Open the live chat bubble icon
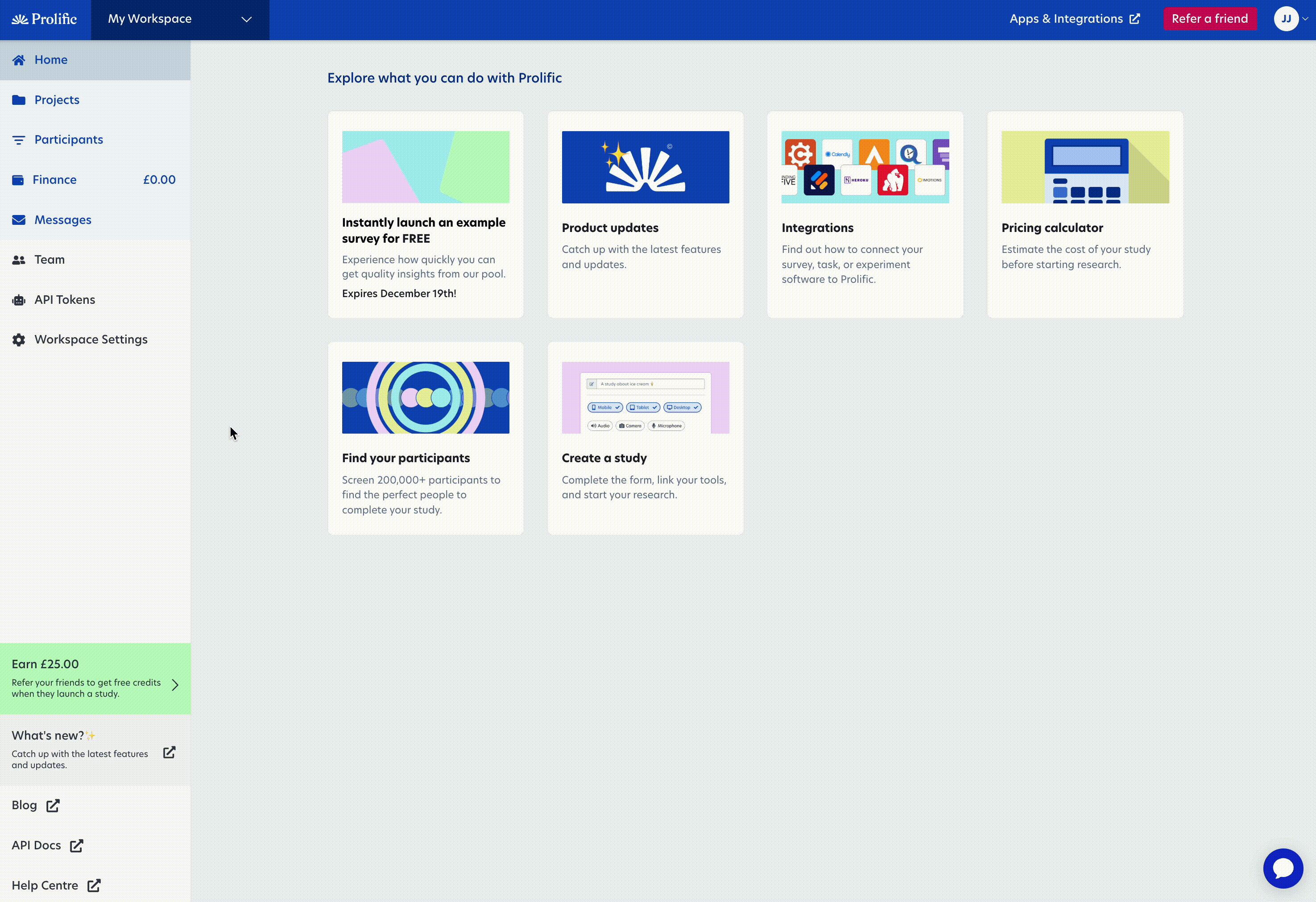 tap(1283, 868)
